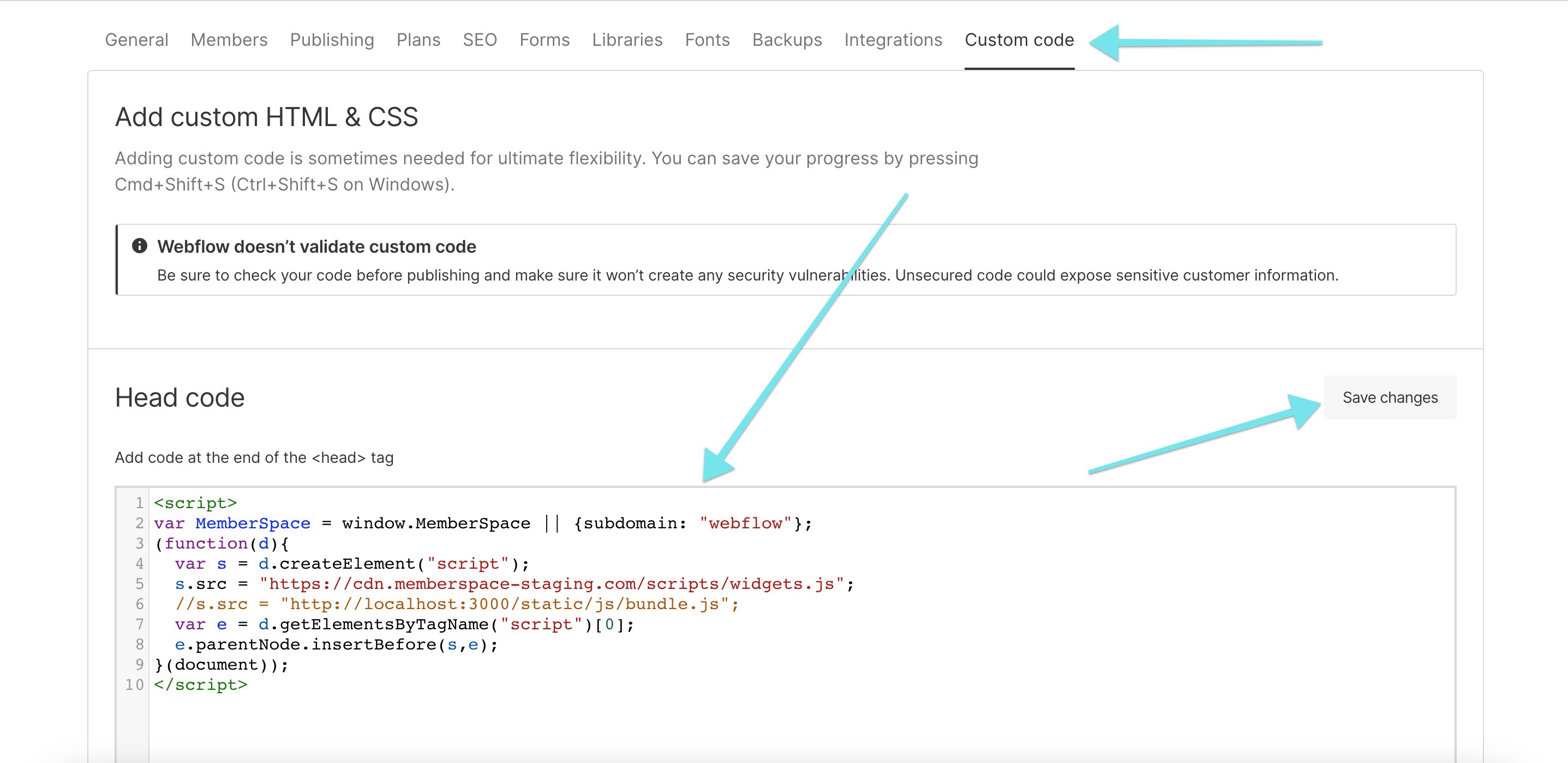
Task: Click the commented localhost line in editor
Action: [x=457, y=604]
